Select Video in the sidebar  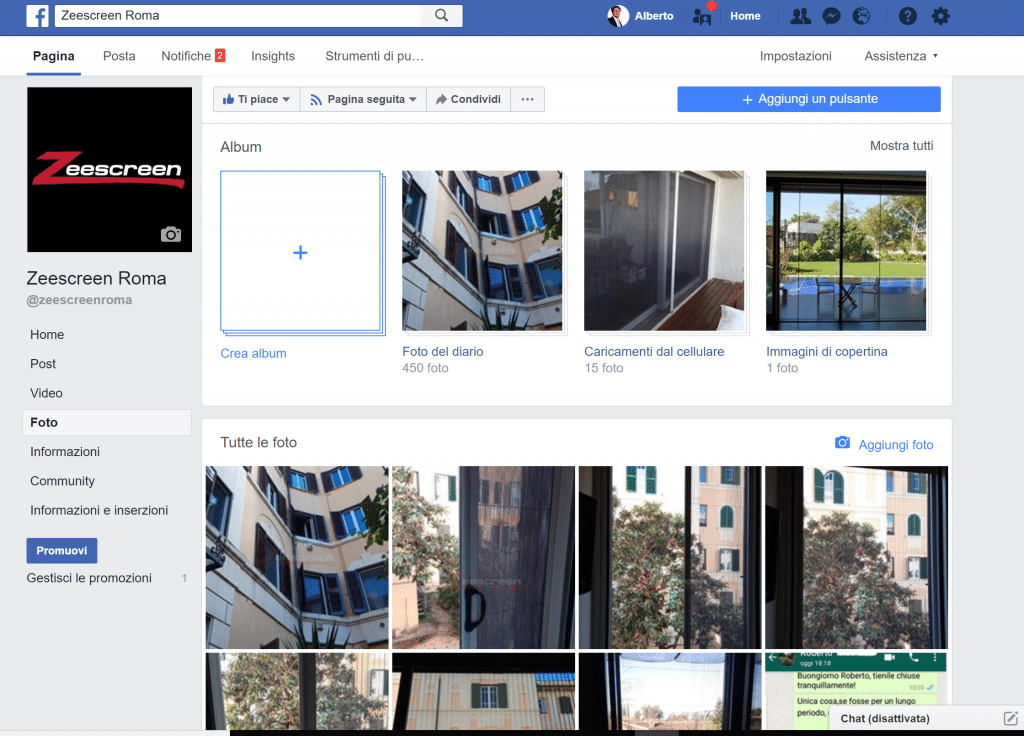(x=46, y=393)
